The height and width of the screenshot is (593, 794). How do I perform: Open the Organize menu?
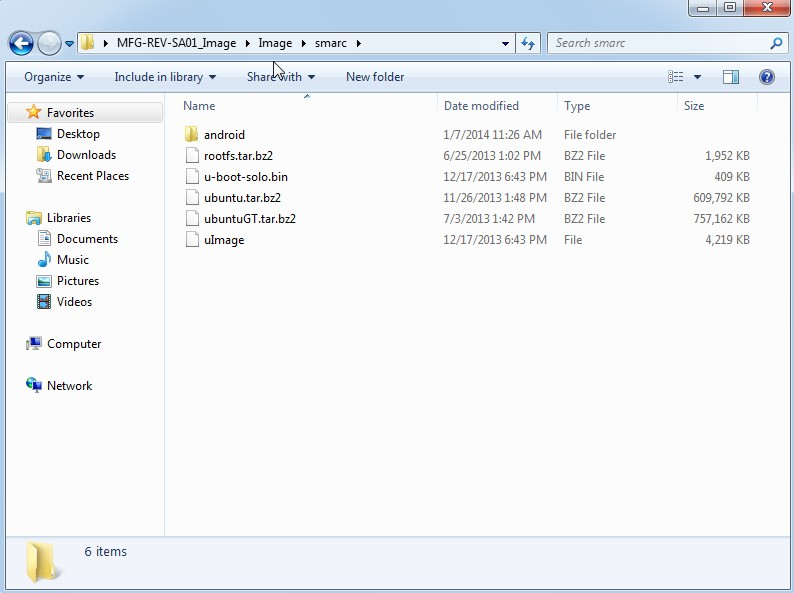point(54,77)
